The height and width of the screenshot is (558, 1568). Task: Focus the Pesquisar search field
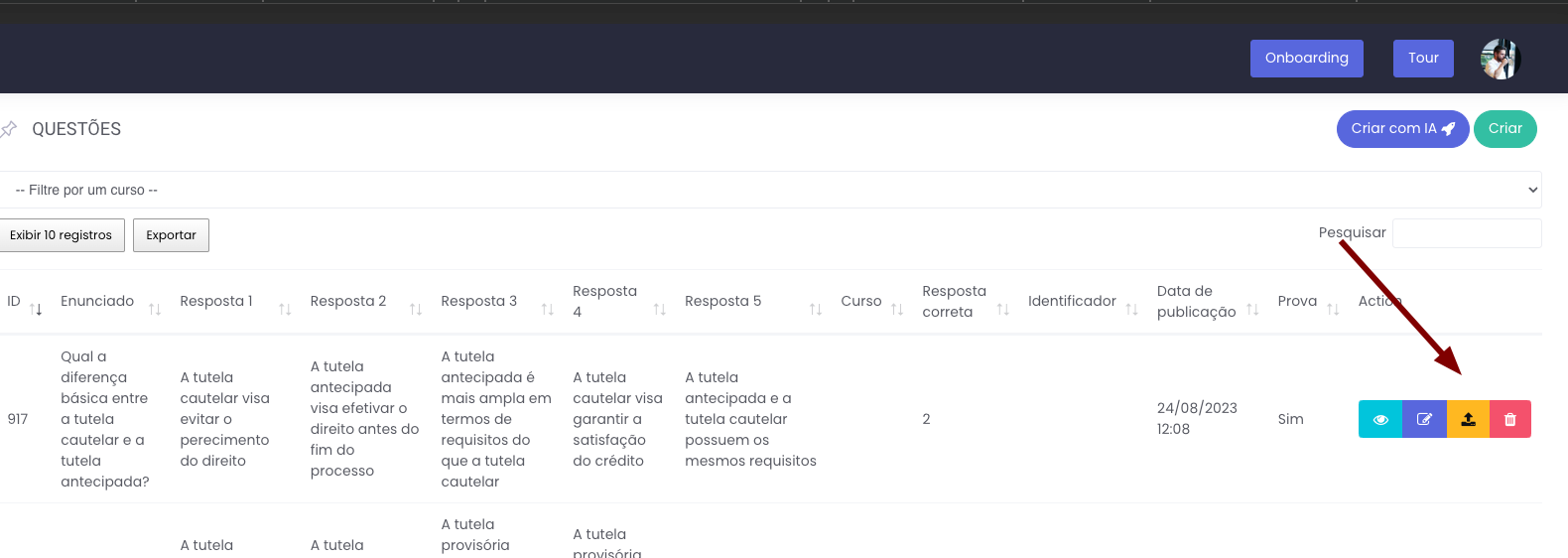[1466, 233]
